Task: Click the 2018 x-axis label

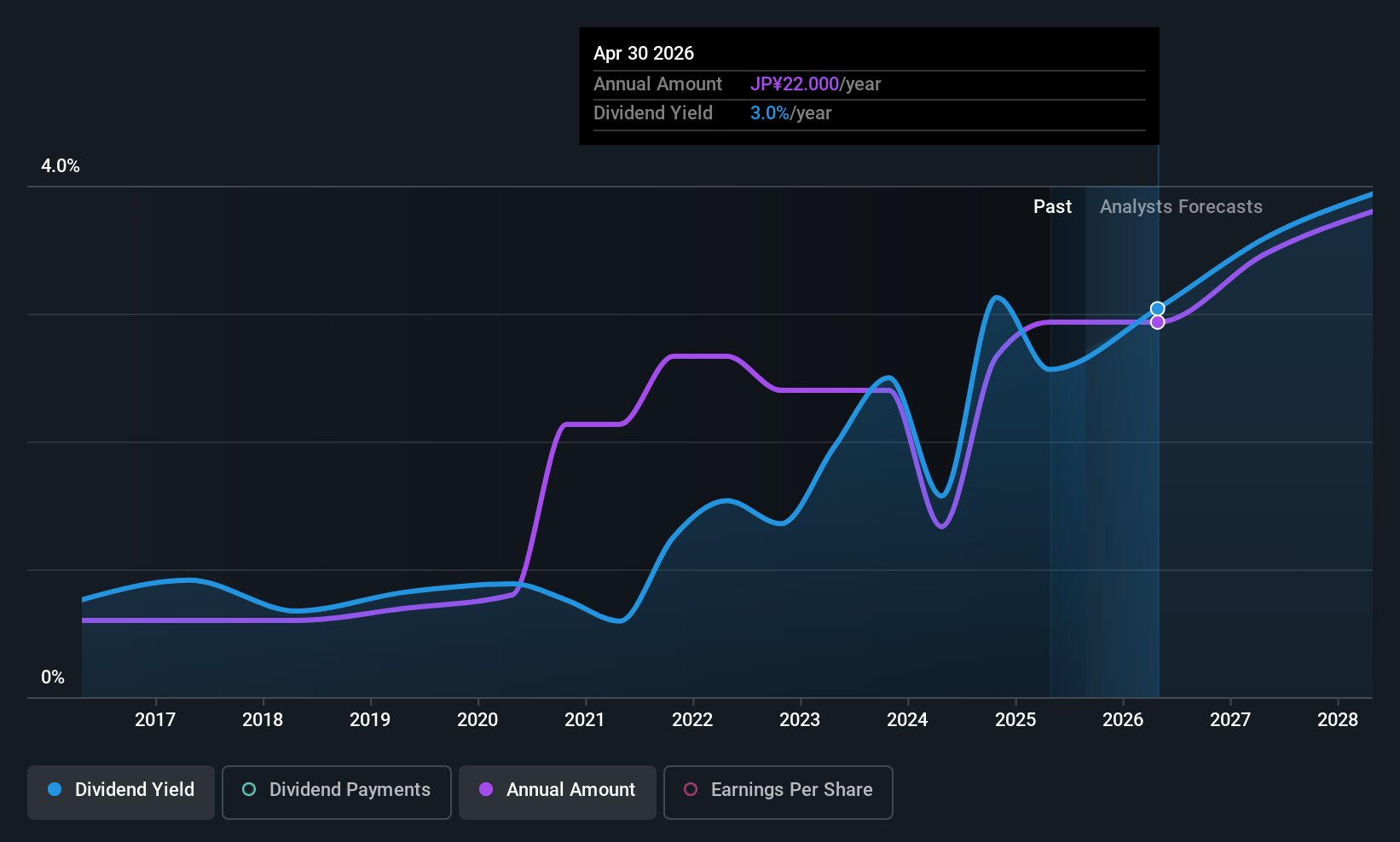Action: click(263, 719)
